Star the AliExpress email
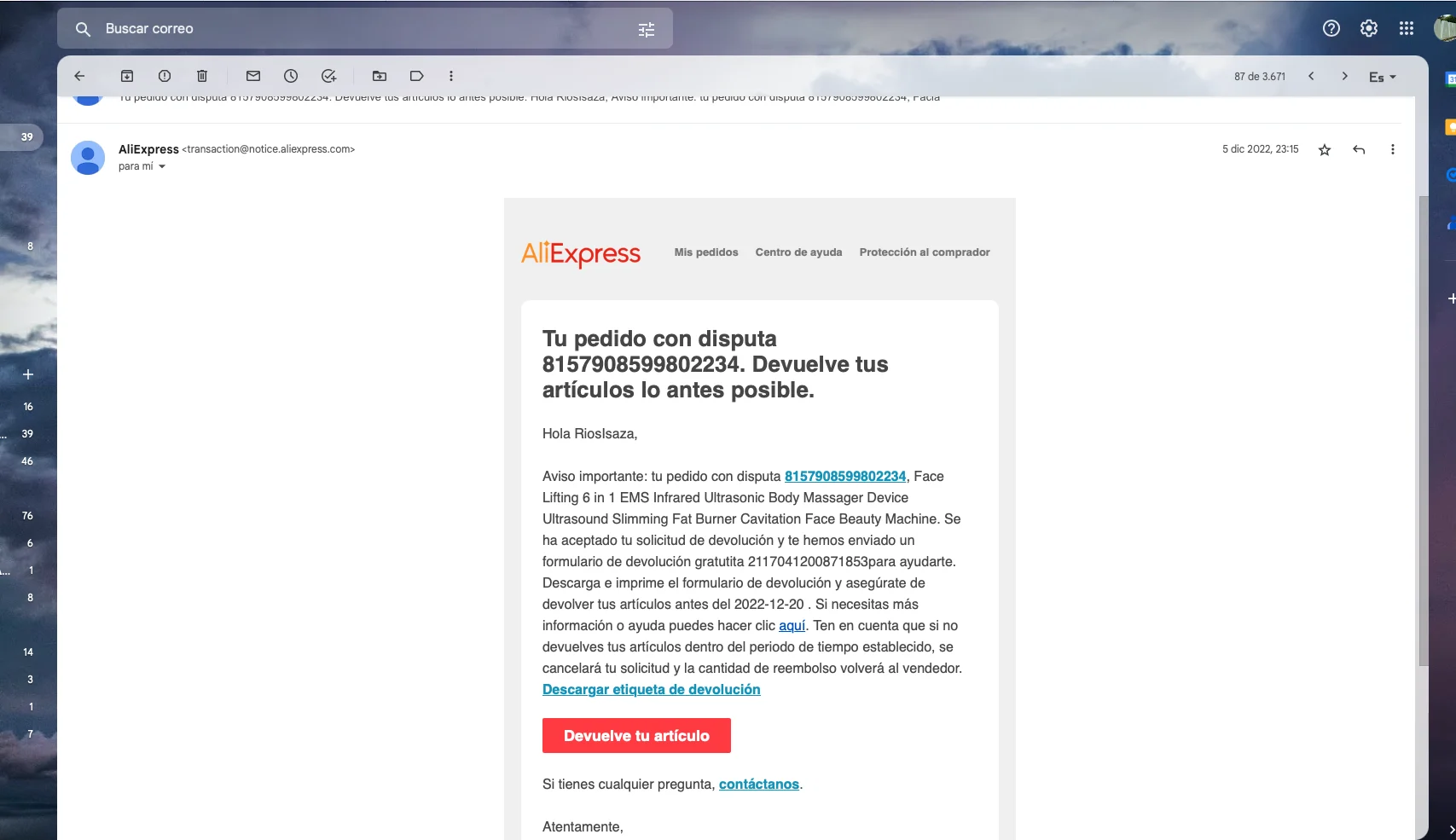This screenshot has height=840, width=1456. click(1325, 150)
